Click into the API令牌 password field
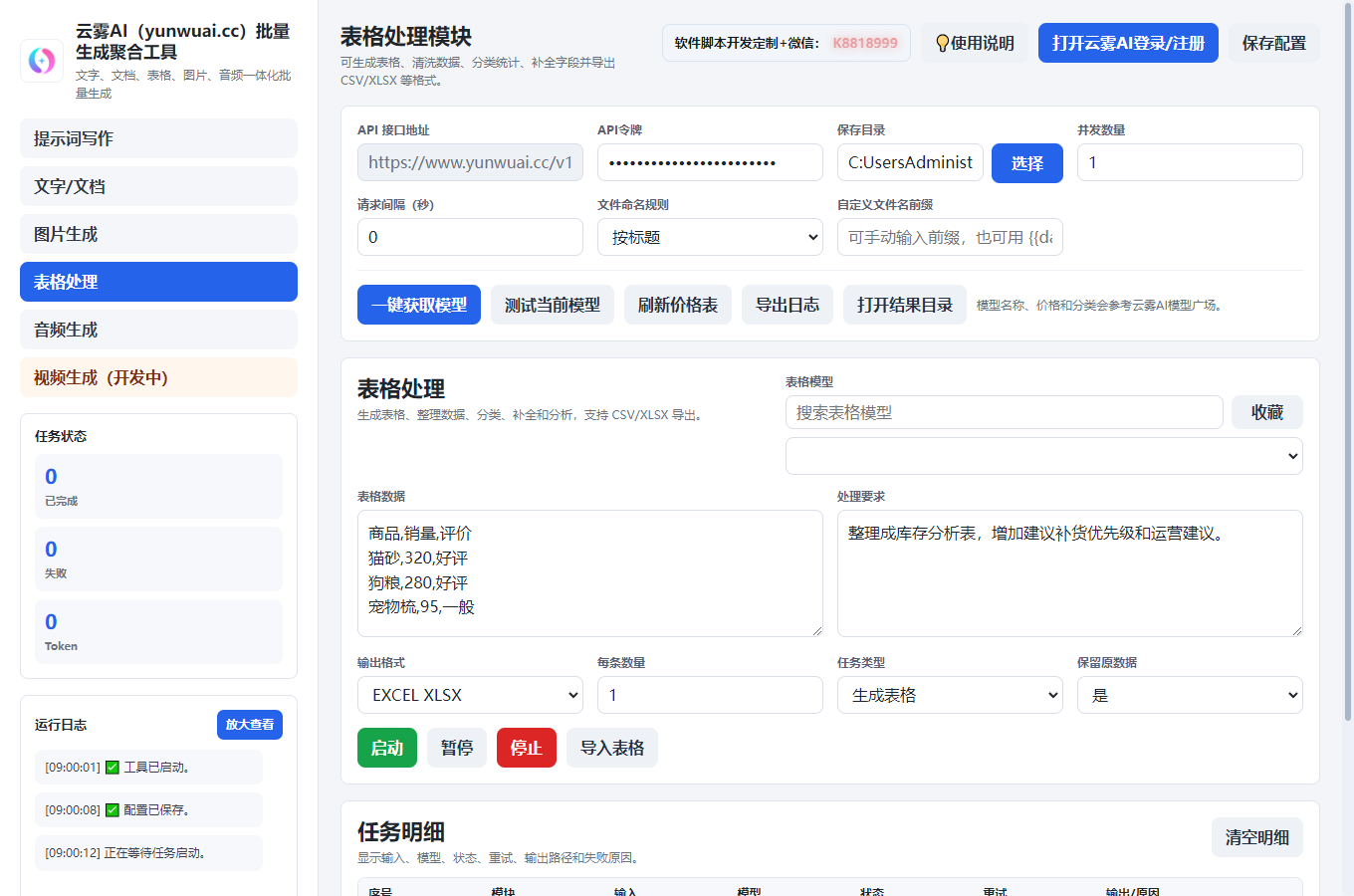Screen dimensions: 1354x896 pyautogui.click(x=710, y=162)
